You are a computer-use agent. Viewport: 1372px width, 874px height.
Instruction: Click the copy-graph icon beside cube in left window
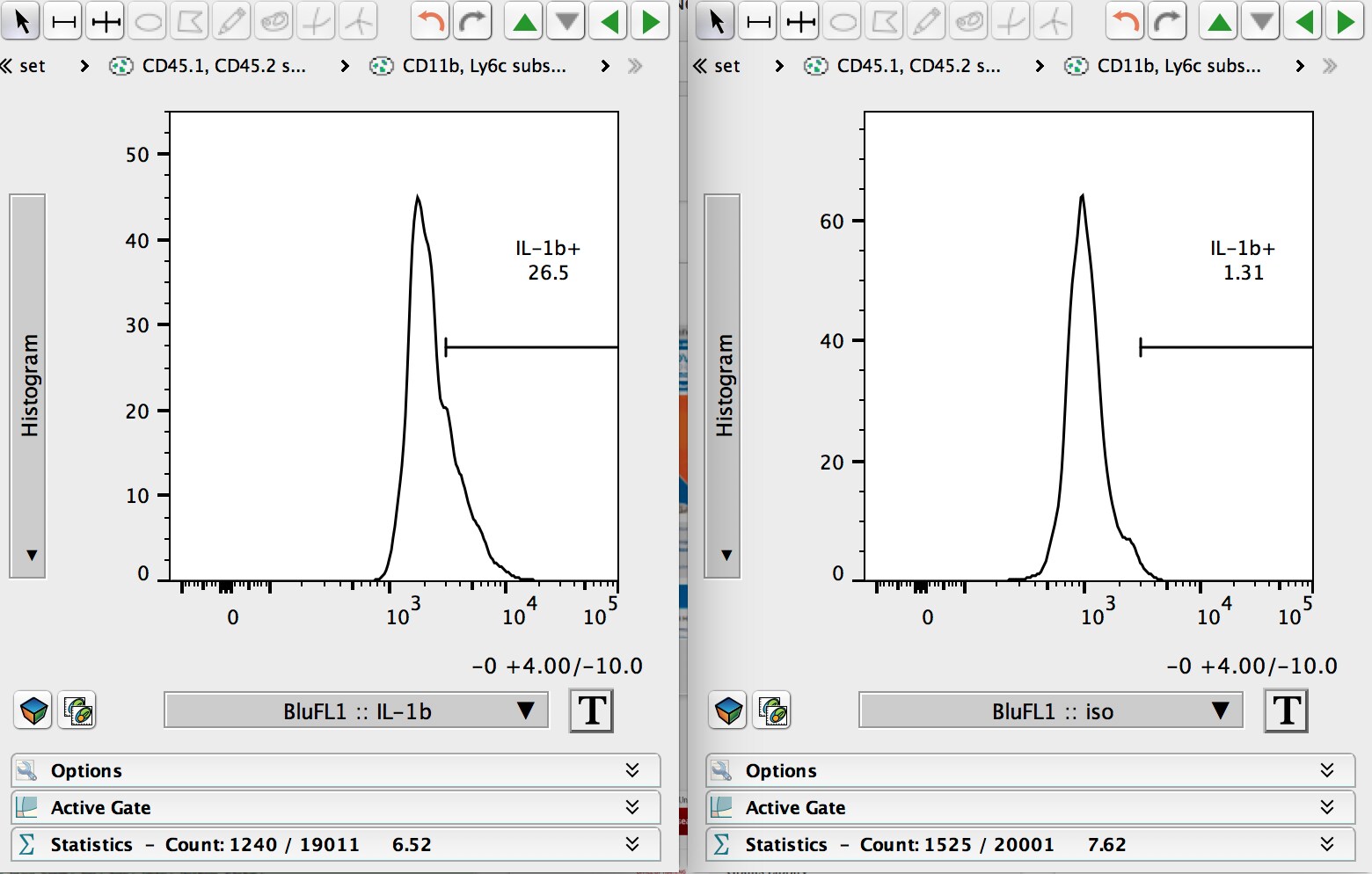[x=77, y=710]
